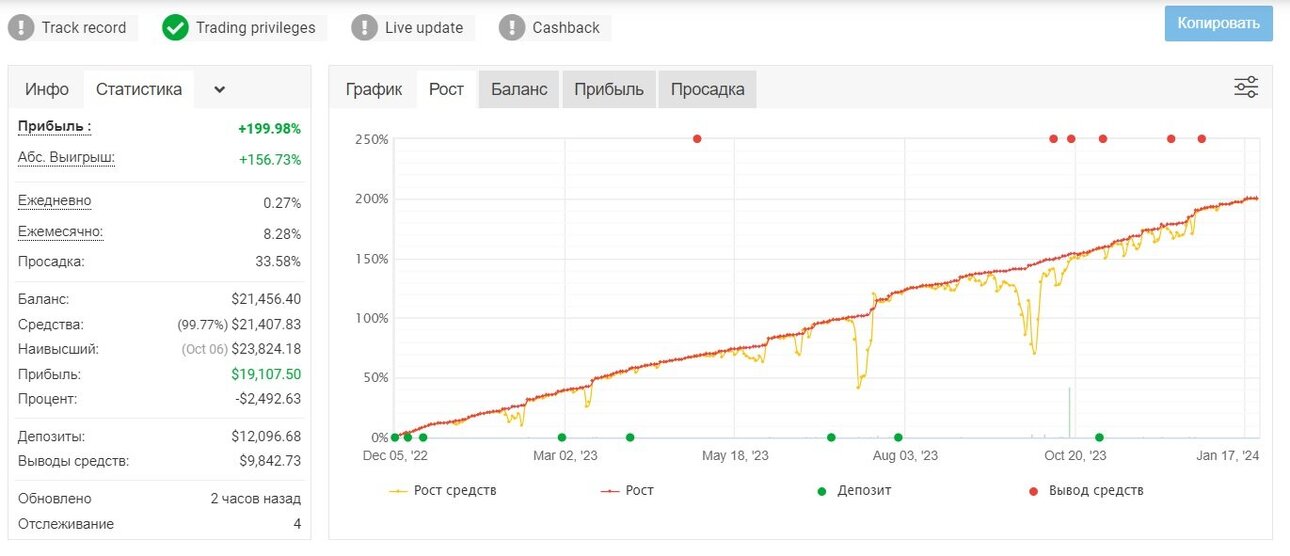
Task: Click the 250% axis label
Action: click(x=372, y=139)
